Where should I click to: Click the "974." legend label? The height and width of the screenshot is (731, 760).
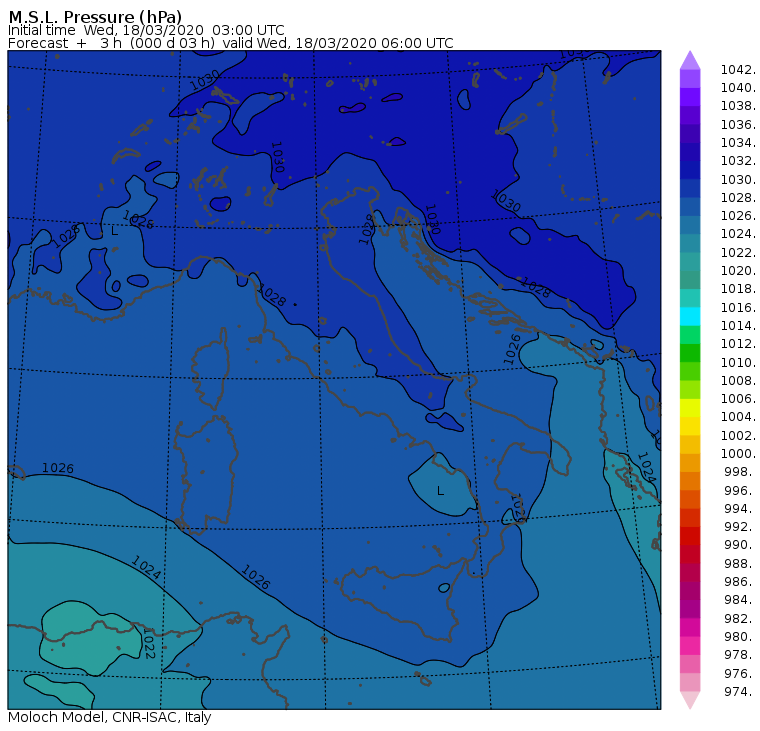pyautogui.click(x=740, y=691)
